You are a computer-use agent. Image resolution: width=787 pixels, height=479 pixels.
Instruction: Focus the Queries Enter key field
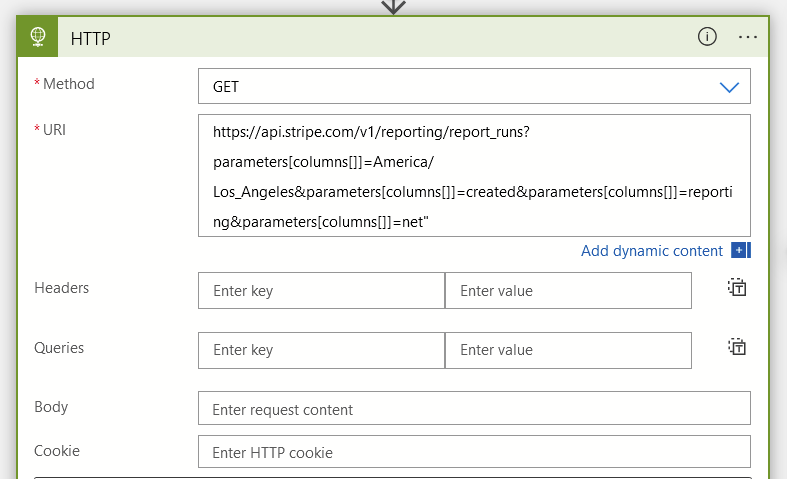[321, 350]
